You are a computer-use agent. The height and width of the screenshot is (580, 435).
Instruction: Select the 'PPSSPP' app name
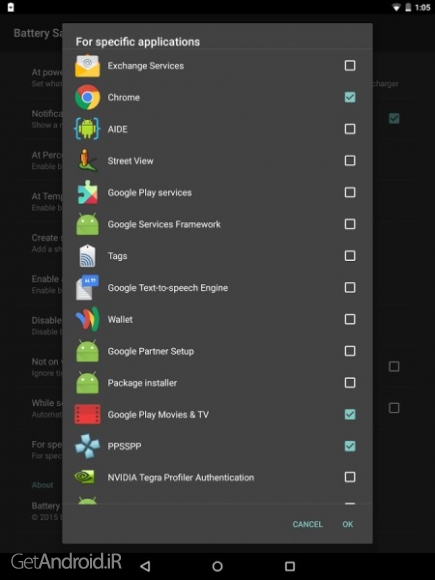click(124, 446)
